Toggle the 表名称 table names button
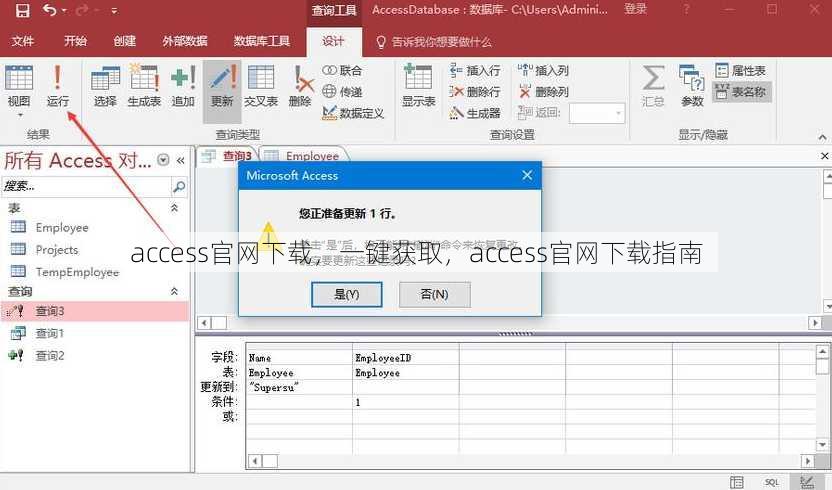Screen dimensions: 832x490 click(x=741, y=92)
